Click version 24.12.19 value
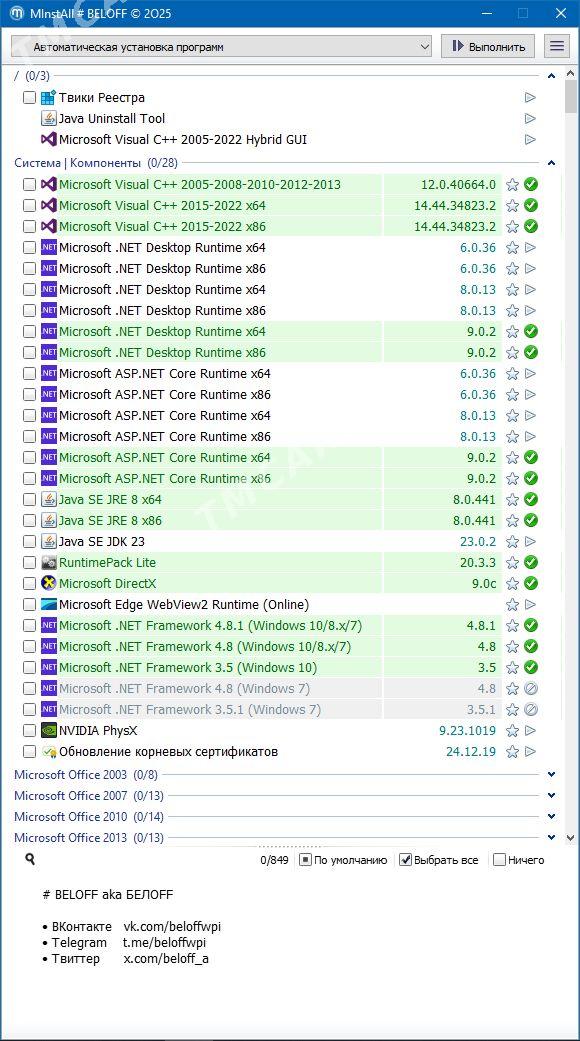The height and width of the screenshot is (1041, 580). (x=471, y=752)
